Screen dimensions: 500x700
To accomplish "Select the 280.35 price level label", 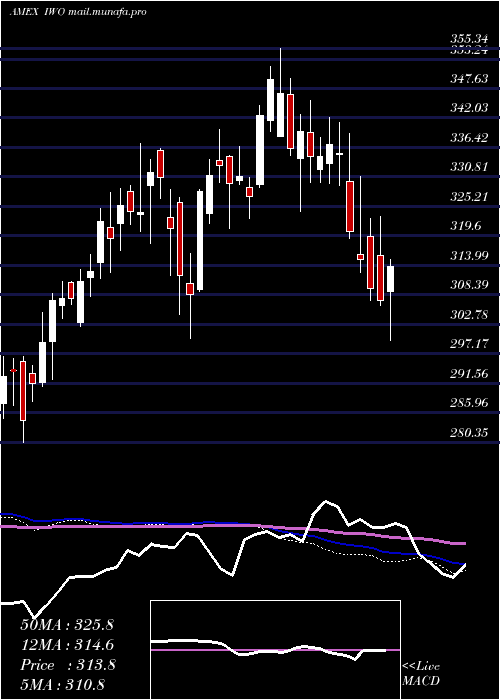I will (x=469, y=432).
